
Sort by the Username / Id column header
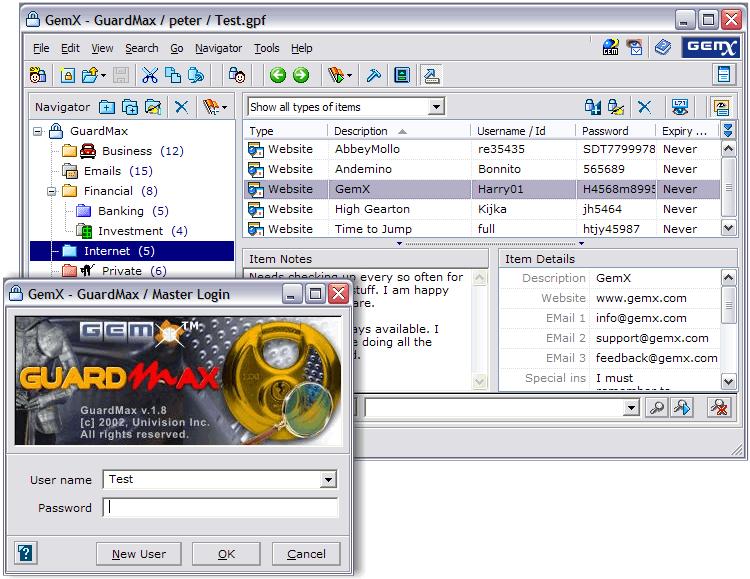[x=523, y=131]
